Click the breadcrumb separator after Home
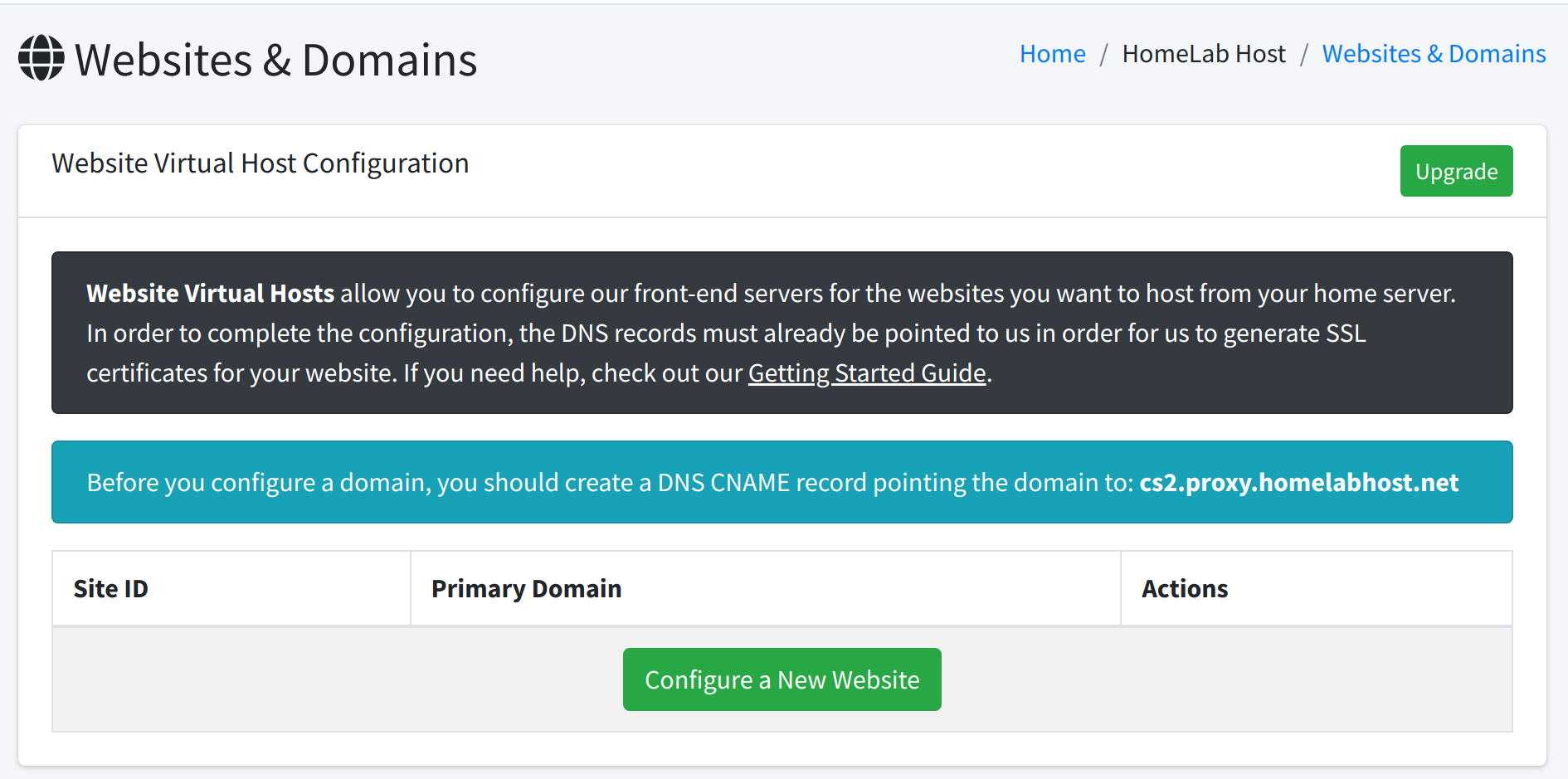The width and height of the screenshot is (1568, 779). click(1104, 53)
